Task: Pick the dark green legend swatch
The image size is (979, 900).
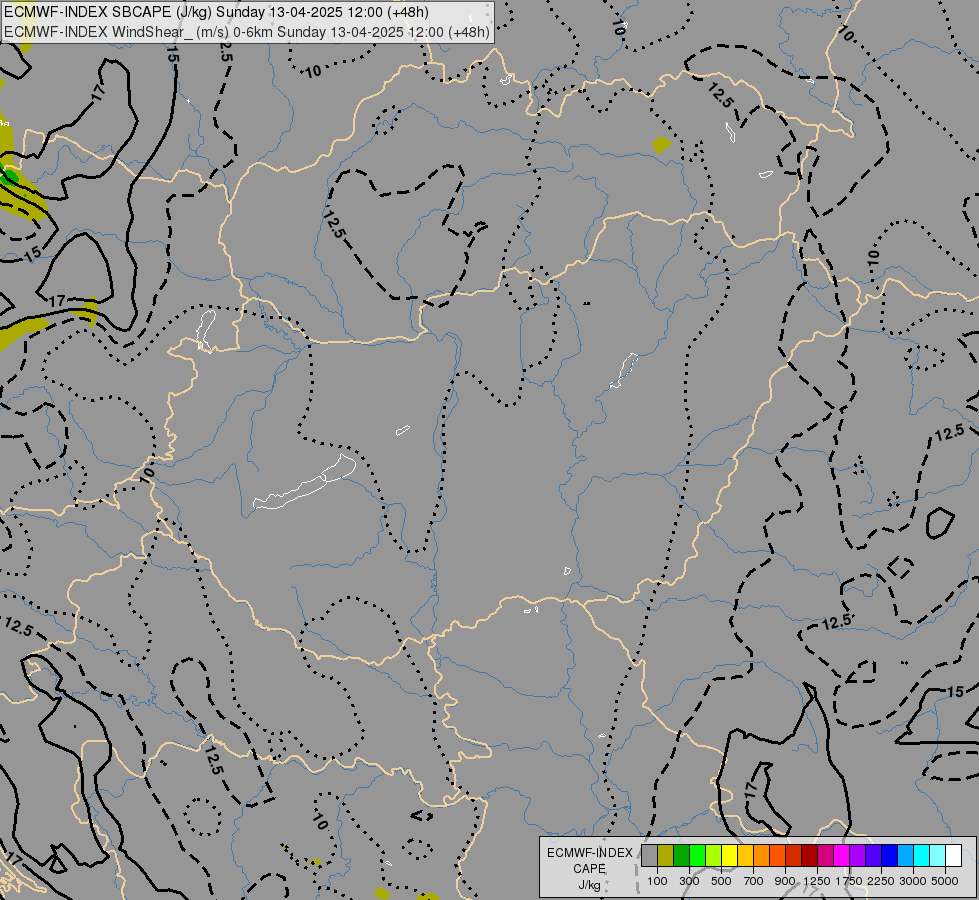Action: [x=681, y=855]
